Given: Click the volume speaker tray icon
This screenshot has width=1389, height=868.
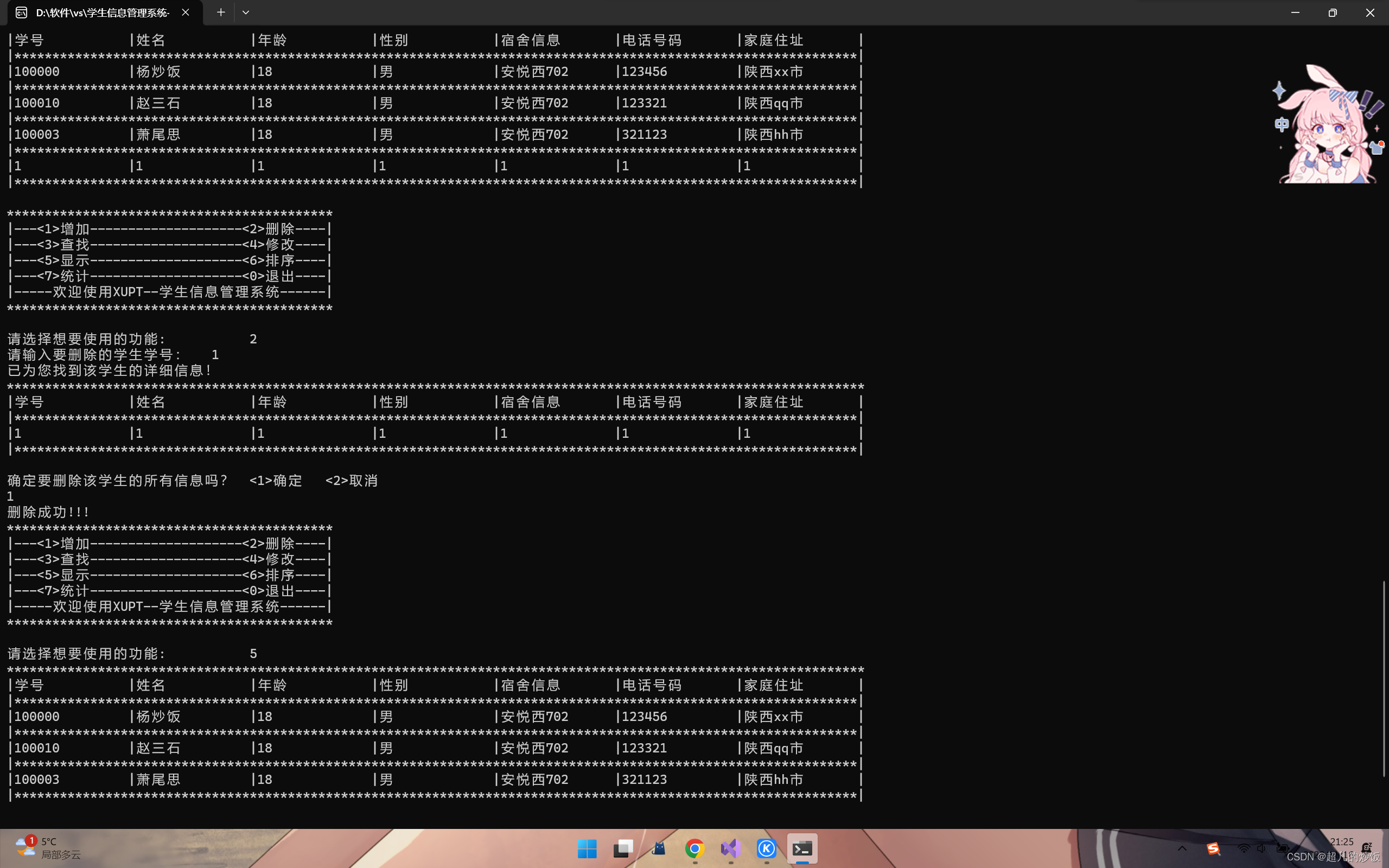Looking at the screenshot, I should coord(1261,848).
